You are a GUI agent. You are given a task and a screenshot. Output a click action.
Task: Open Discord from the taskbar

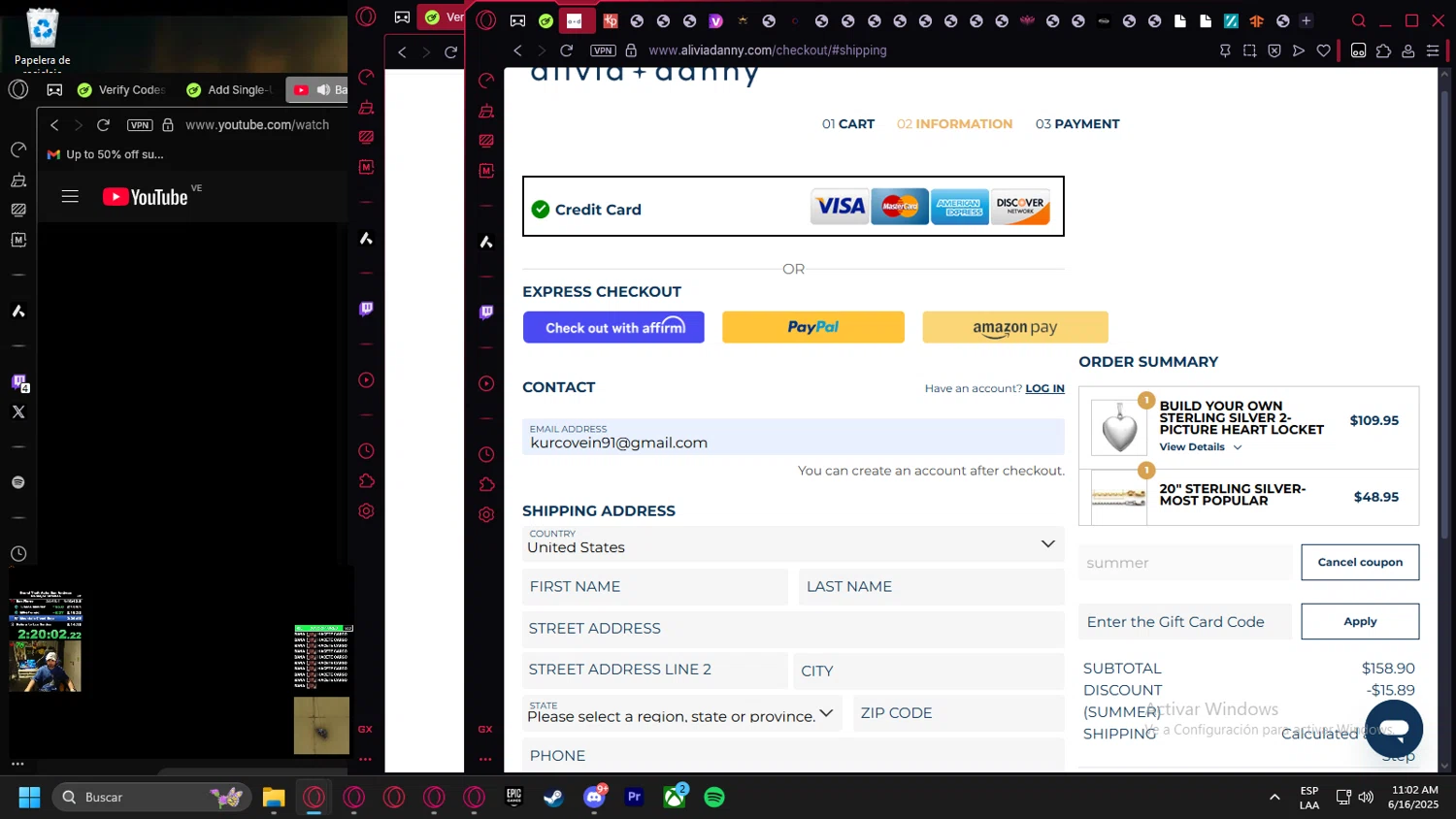point(594,797)
